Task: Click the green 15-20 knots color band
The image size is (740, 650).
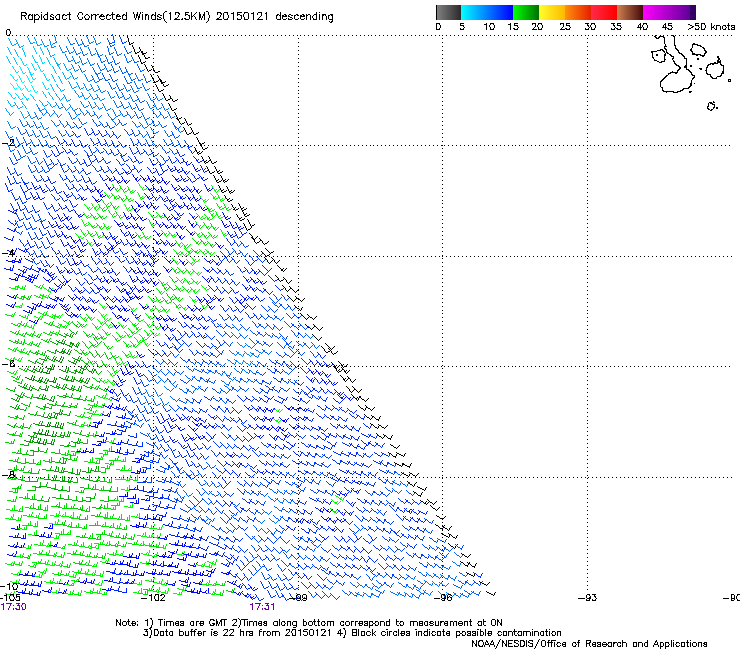Action: (526, 12)
